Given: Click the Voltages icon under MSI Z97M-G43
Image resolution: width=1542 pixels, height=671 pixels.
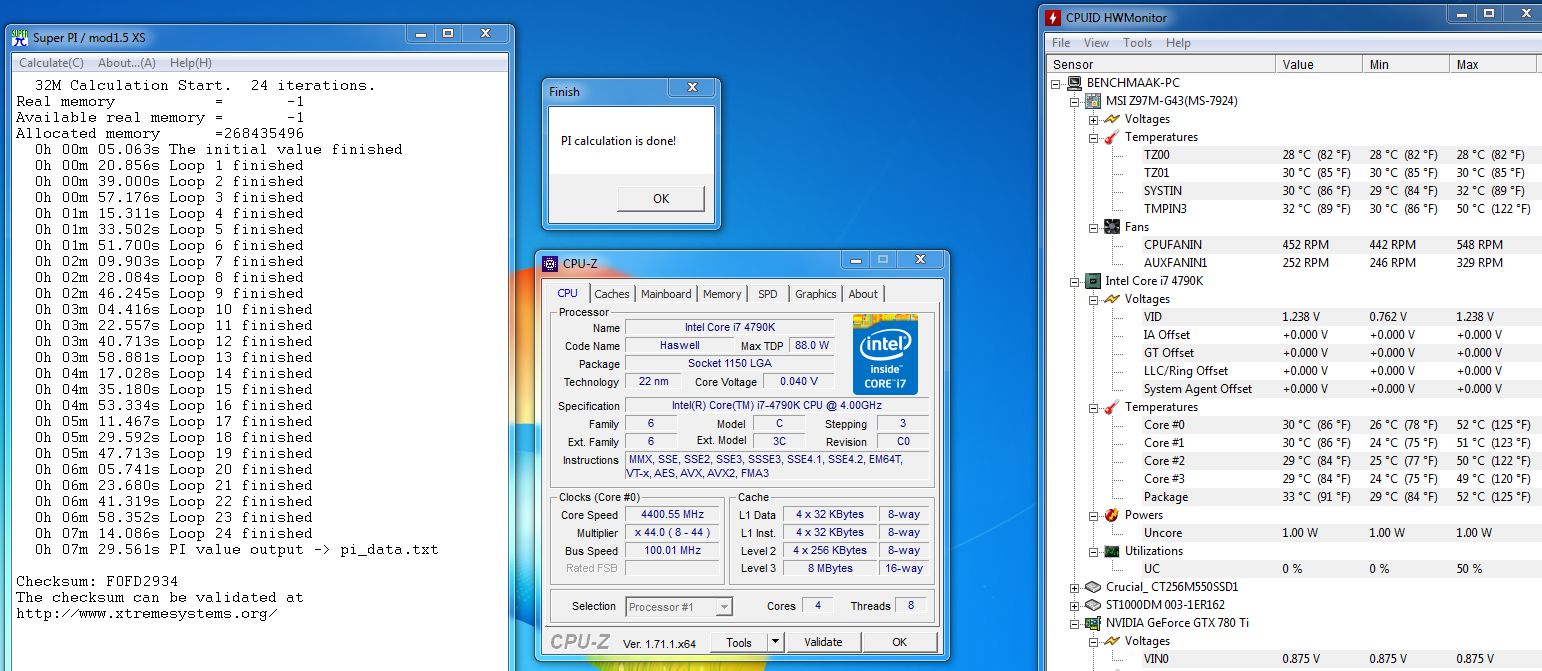Looking at the screenshot, I should point(1111,119).
